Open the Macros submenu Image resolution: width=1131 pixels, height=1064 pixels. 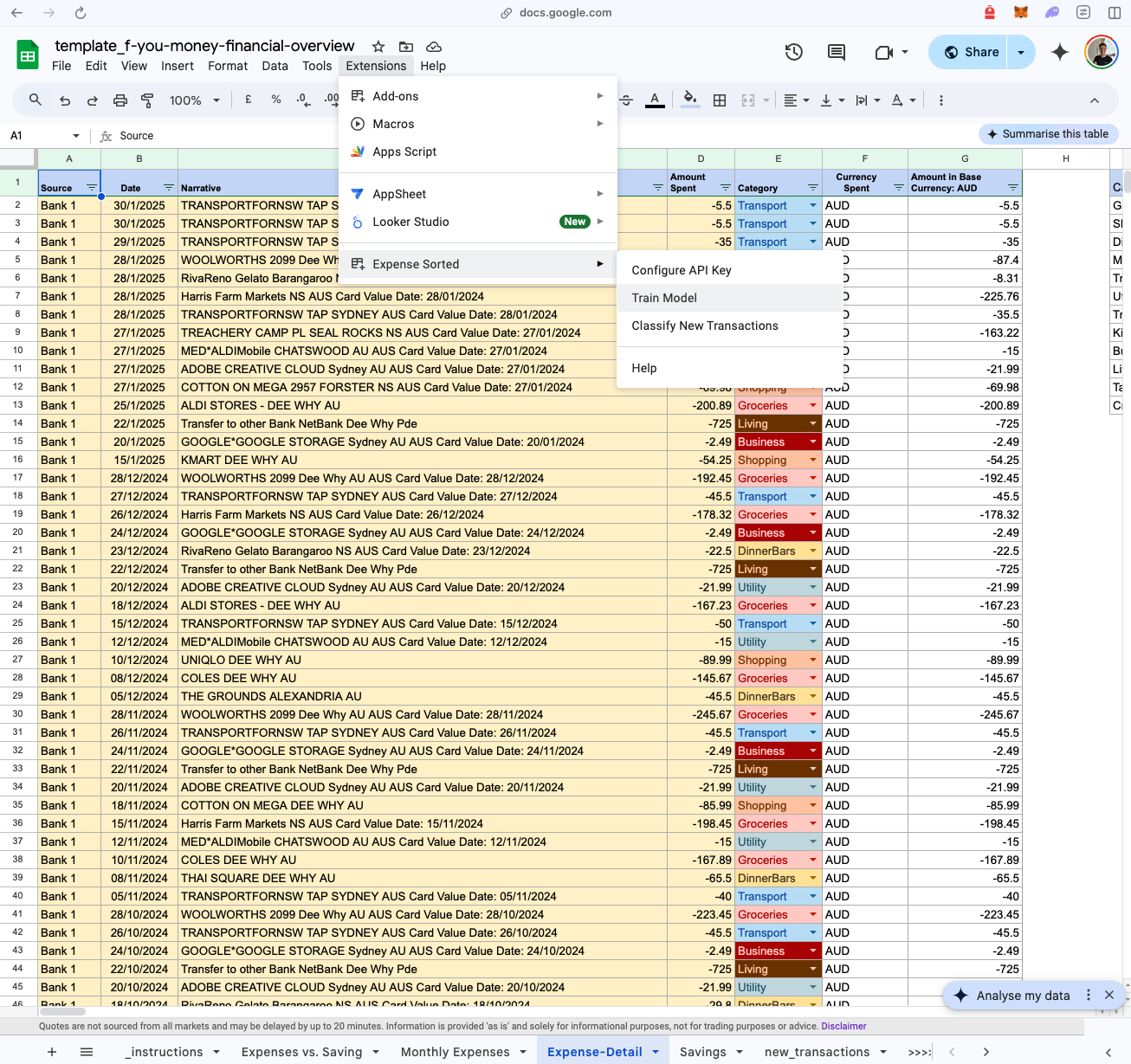tap(478, 124)
